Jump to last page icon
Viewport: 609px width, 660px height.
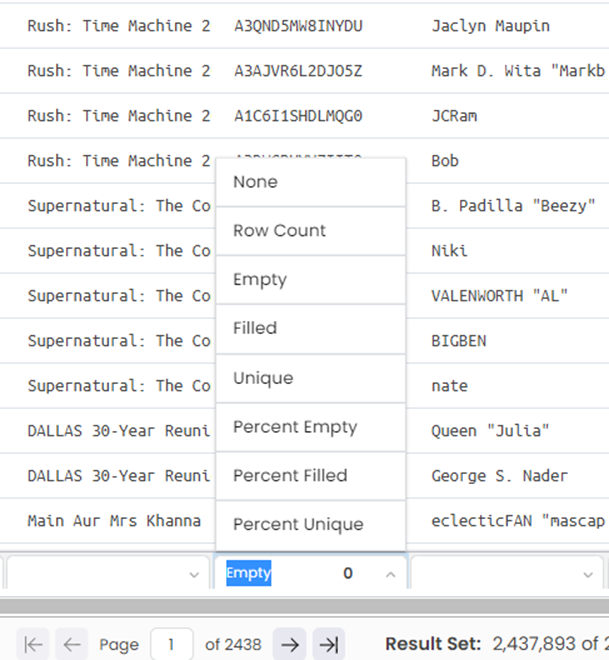point(329,644)
